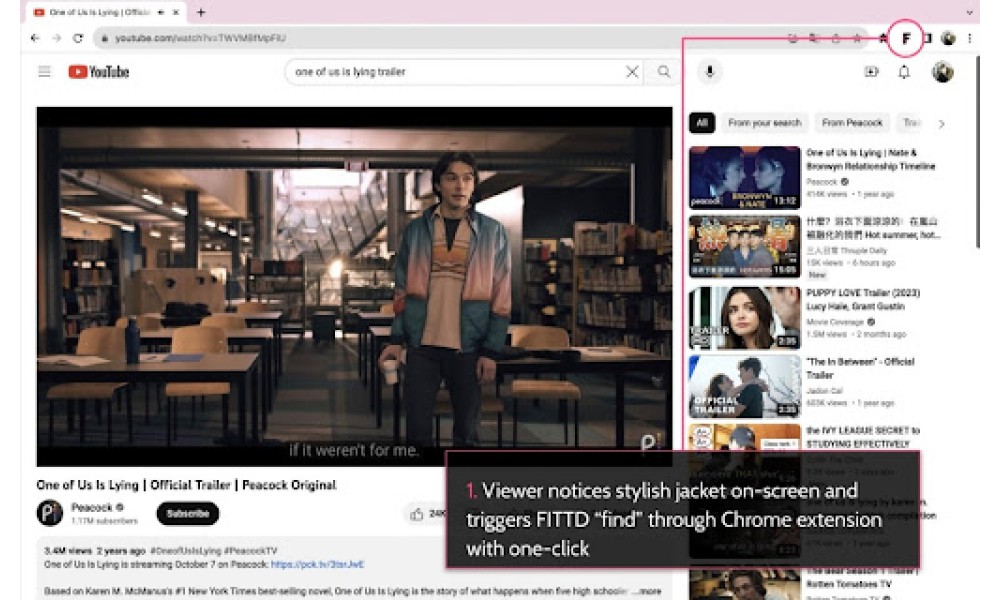1000x600 pixels.
Task: Click the Chrome profile avatar in toolbar
Action: (x=948, y=39)
